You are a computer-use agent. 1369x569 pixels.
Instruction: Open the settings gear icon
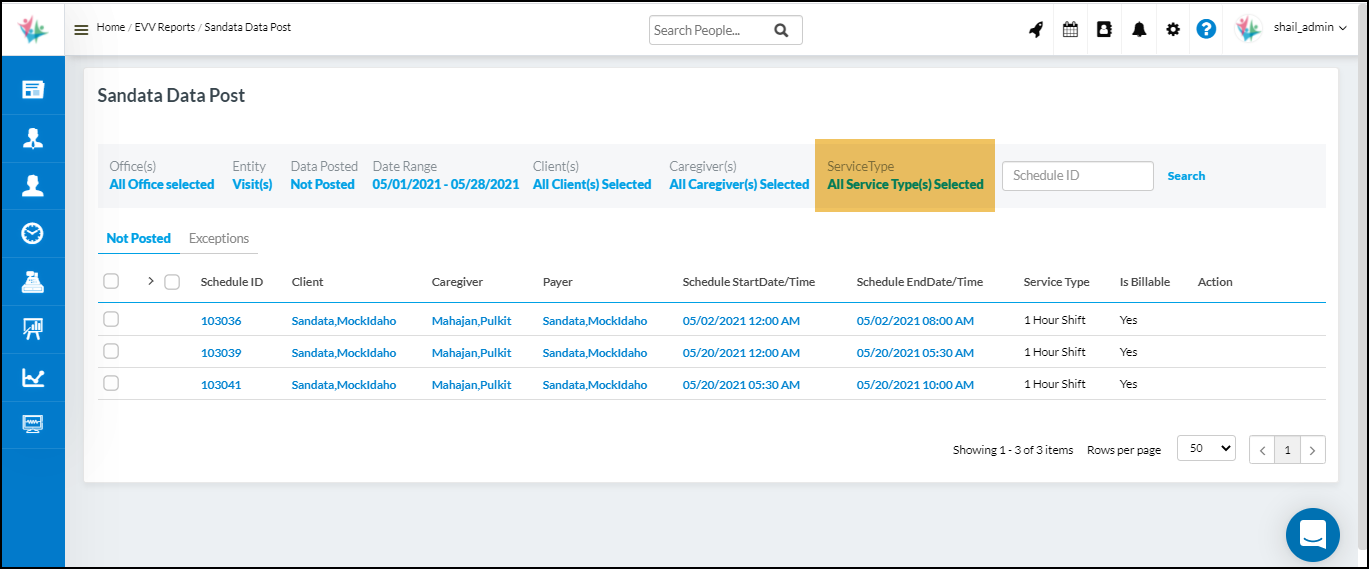coord(1173,30)
